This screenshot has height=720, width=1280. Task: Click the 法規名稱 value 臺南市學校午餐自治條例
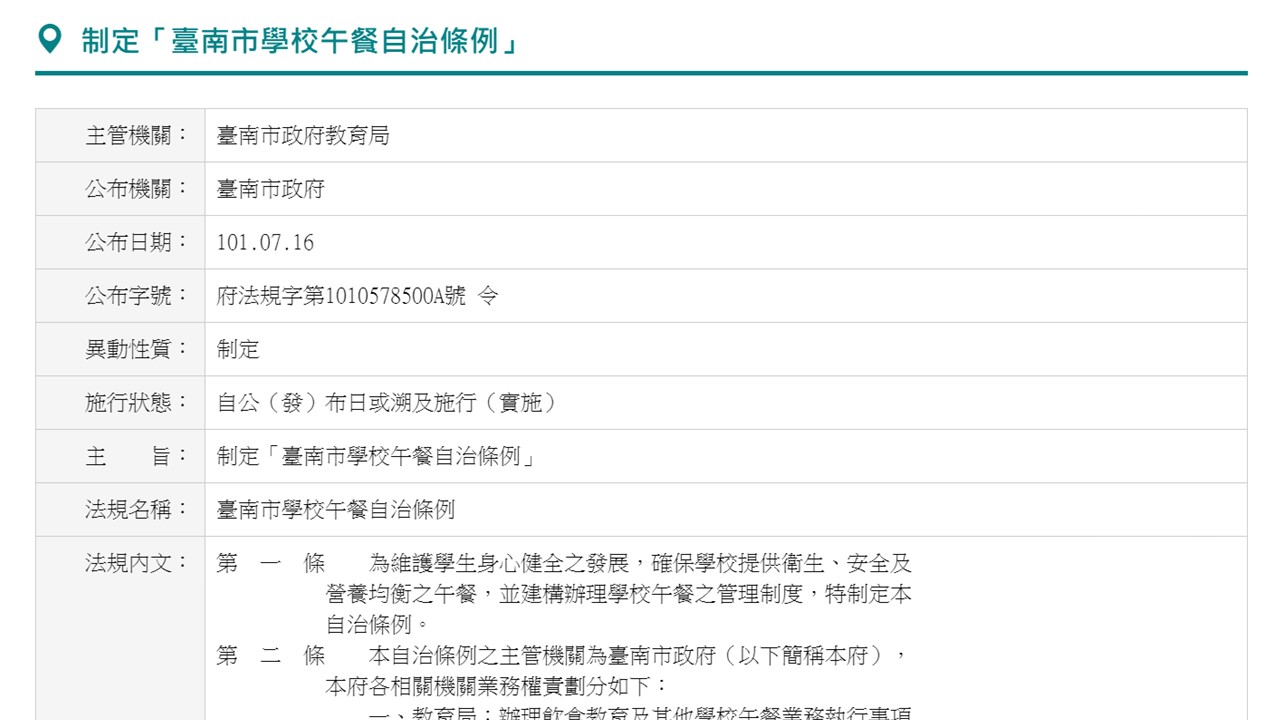[336, 510]
